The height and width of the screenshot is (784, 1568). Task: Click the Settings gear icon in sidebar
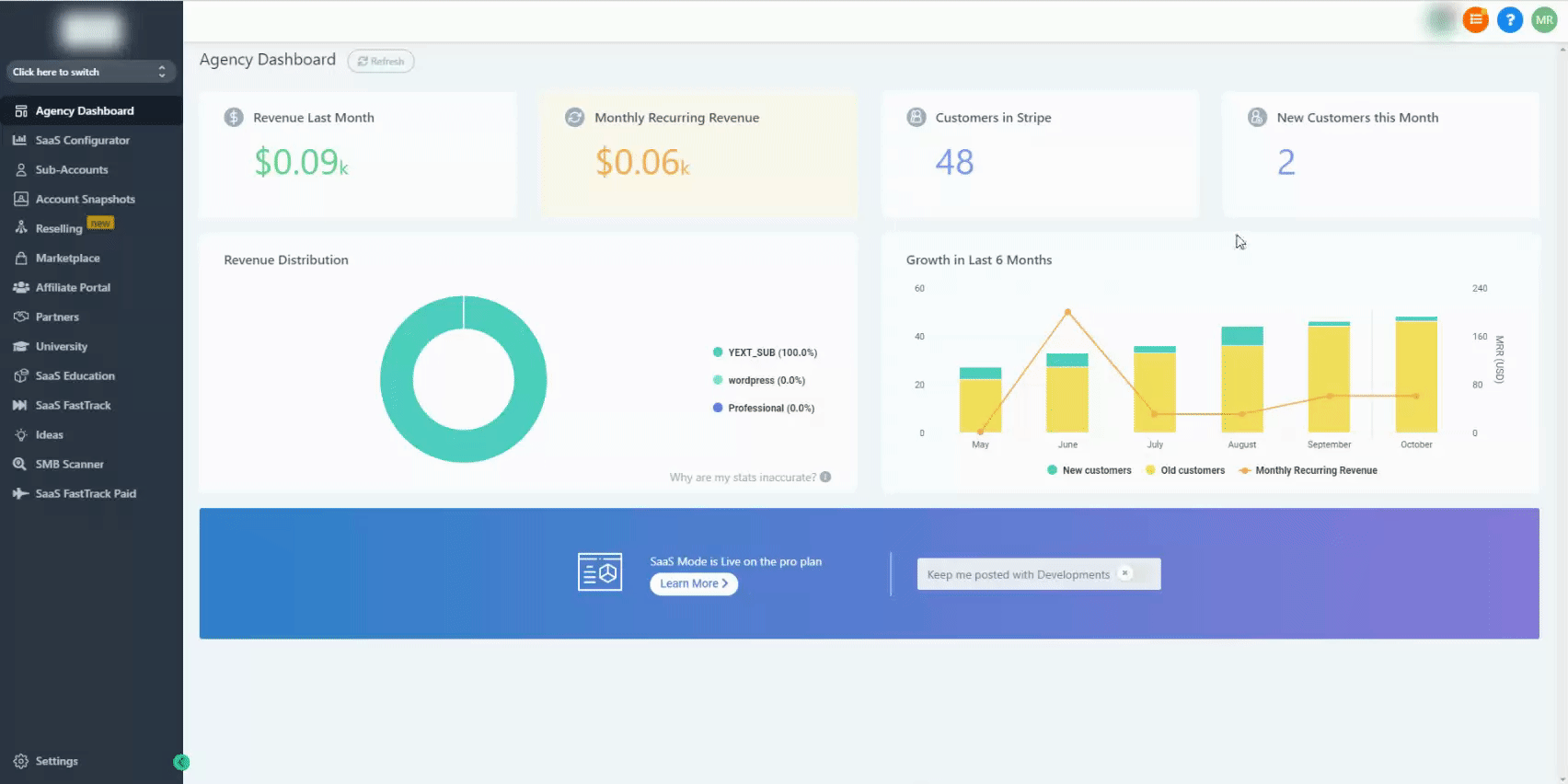pos(21,761)
